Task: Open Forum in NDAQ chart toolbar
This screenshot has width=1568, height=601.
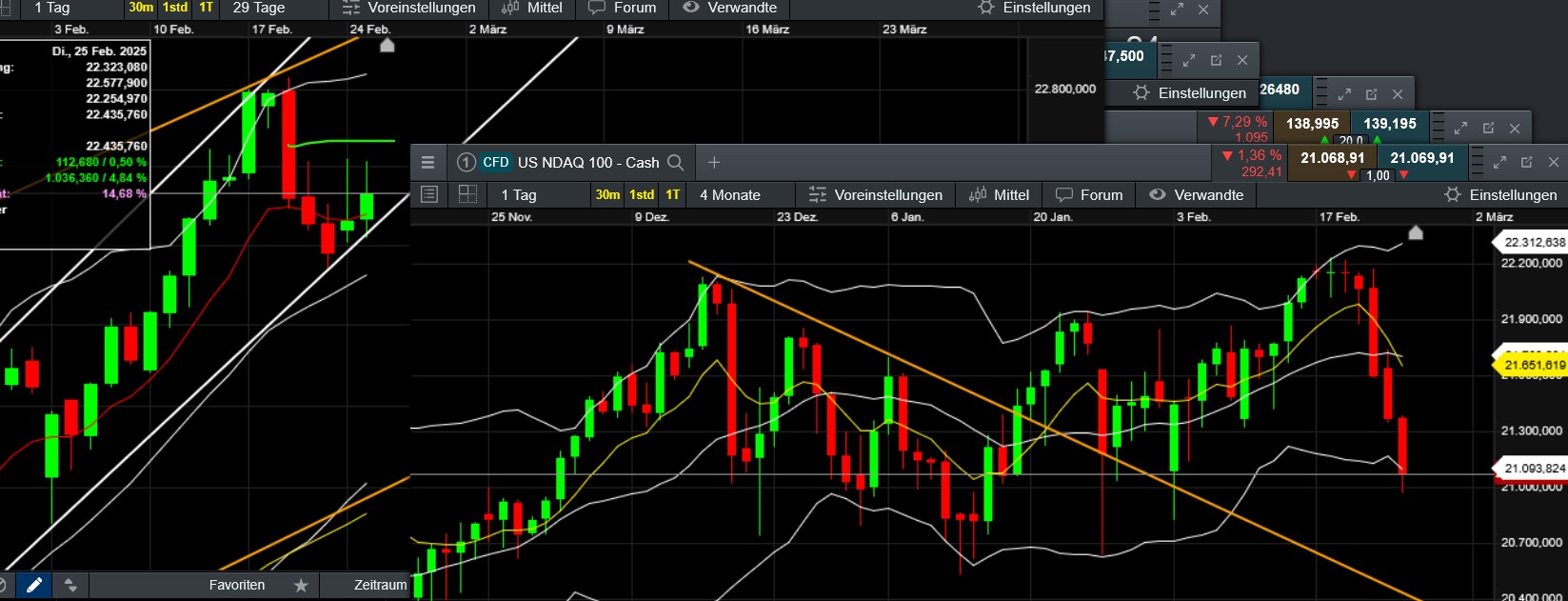Action: (1090, 194)
